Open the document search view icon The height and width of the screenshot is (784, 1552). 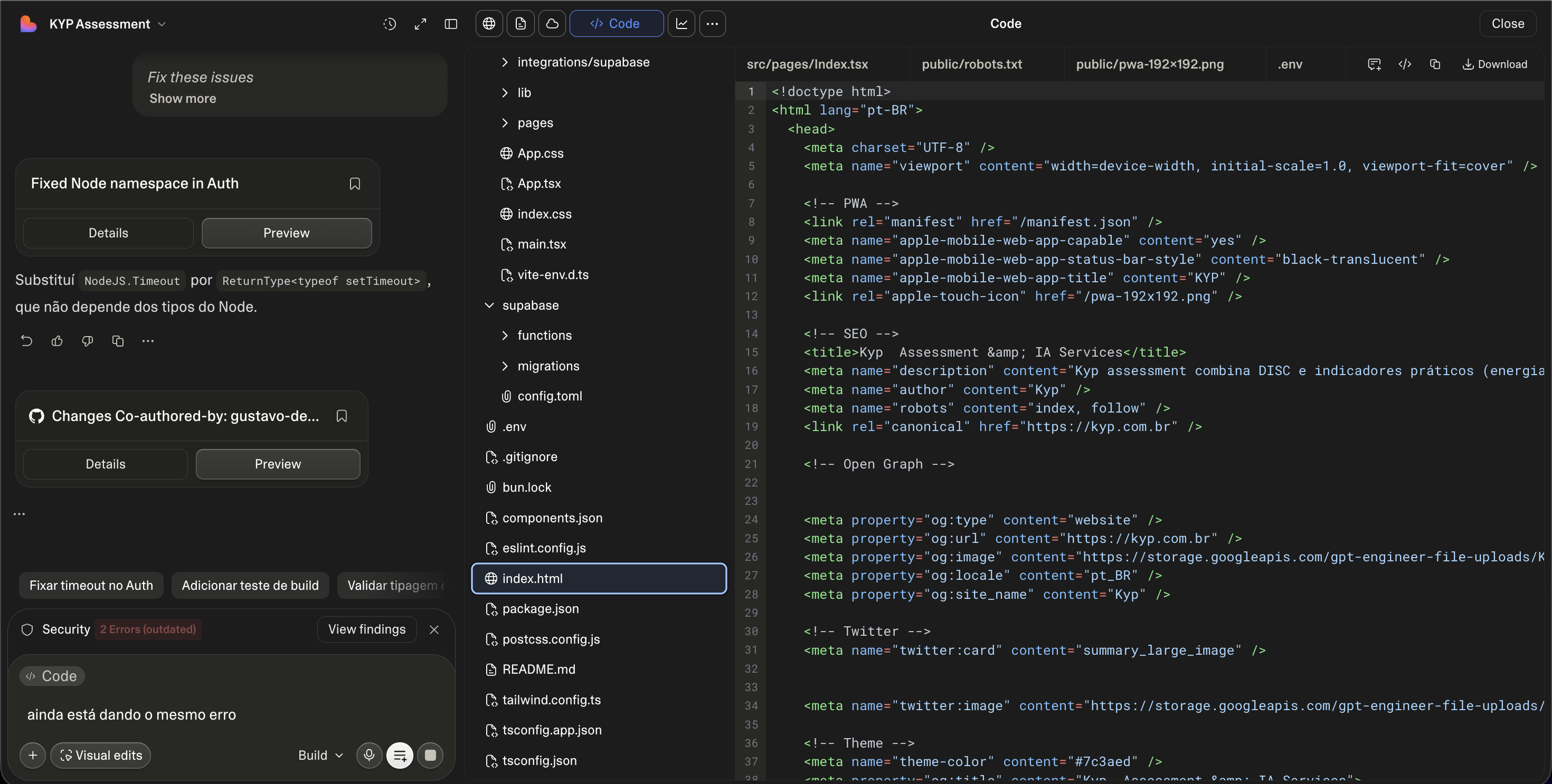tap(521, 24)
